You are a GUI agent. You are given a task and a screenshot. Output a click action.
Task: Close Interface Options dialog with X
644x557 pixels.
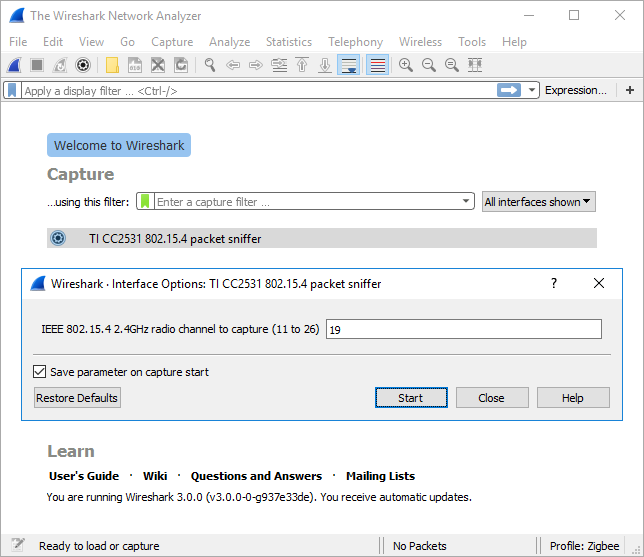point(599,283)
